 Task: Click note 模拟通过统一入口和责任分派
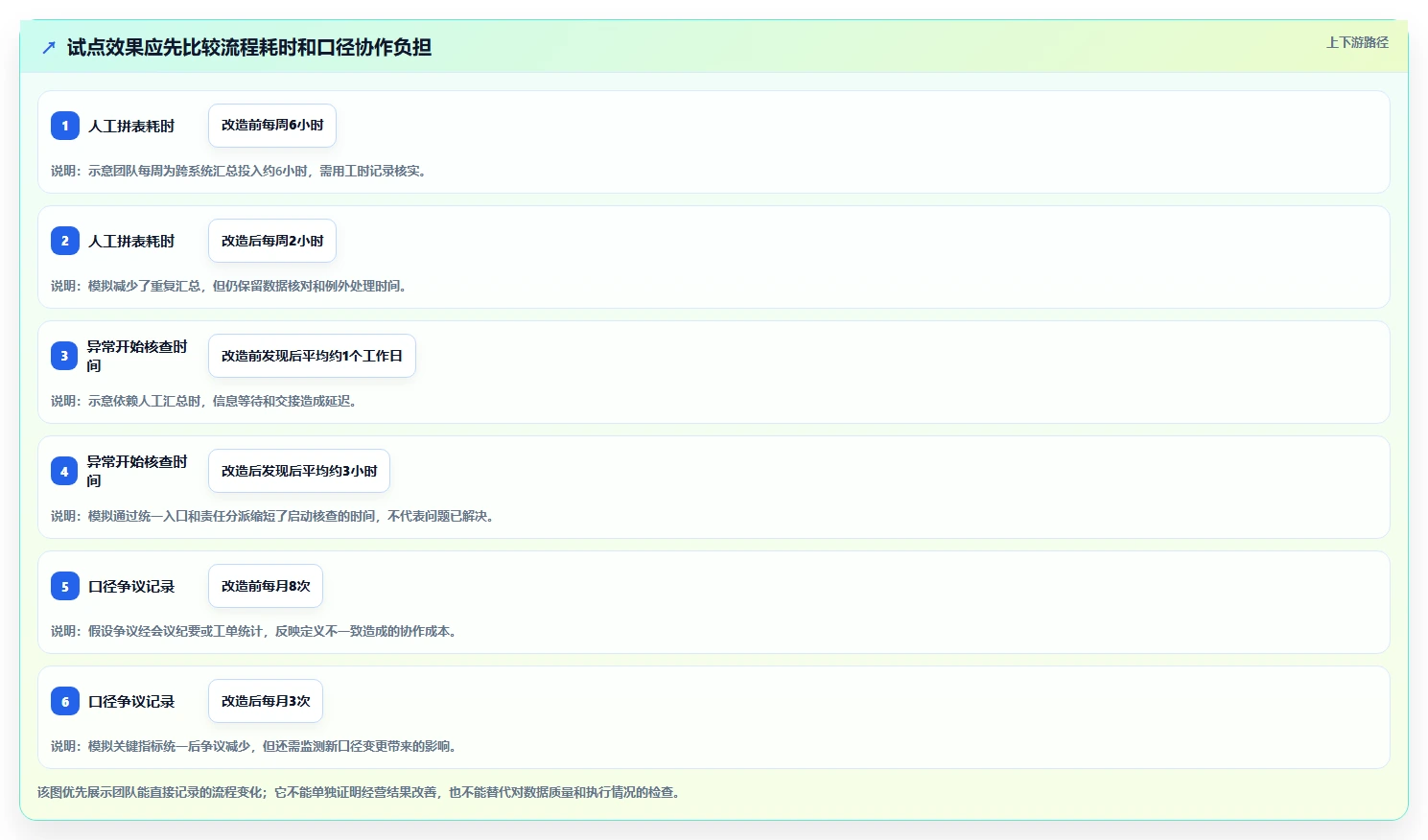(x=273, y=516)
